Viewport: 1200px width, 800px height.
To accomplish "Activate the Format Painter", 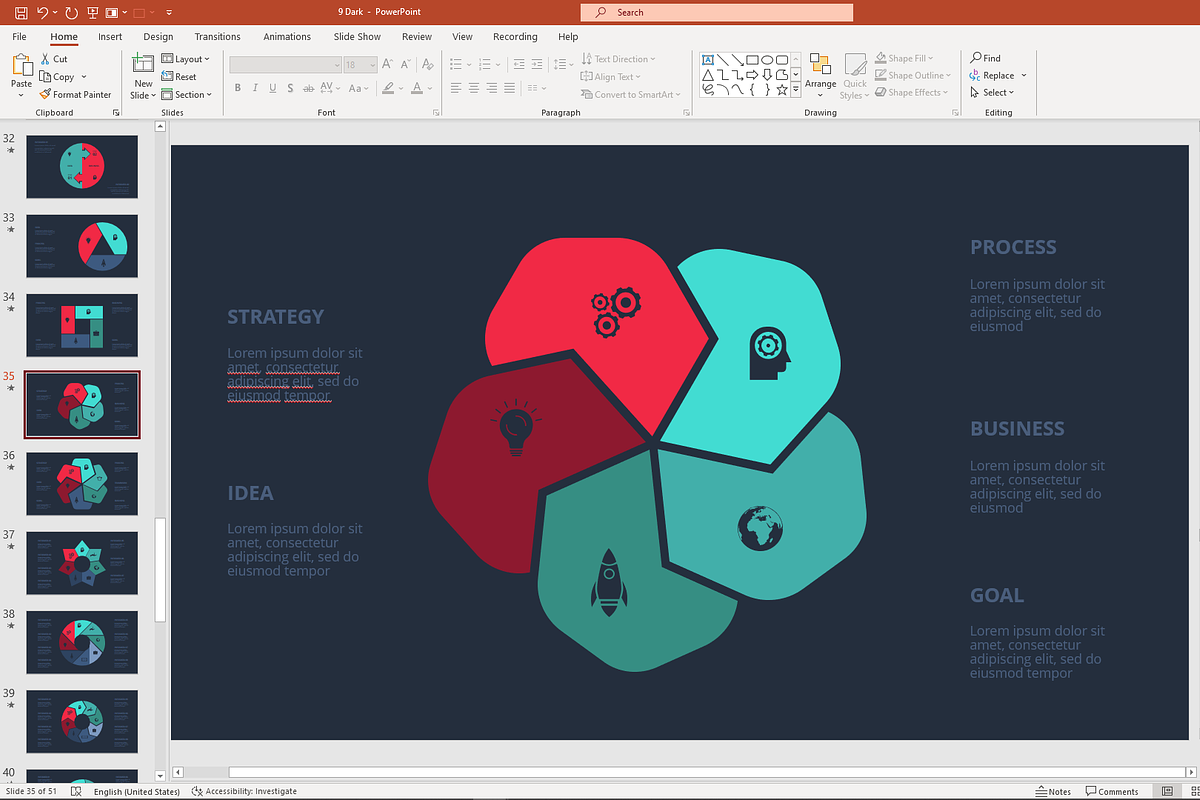I will click(76, 94).
